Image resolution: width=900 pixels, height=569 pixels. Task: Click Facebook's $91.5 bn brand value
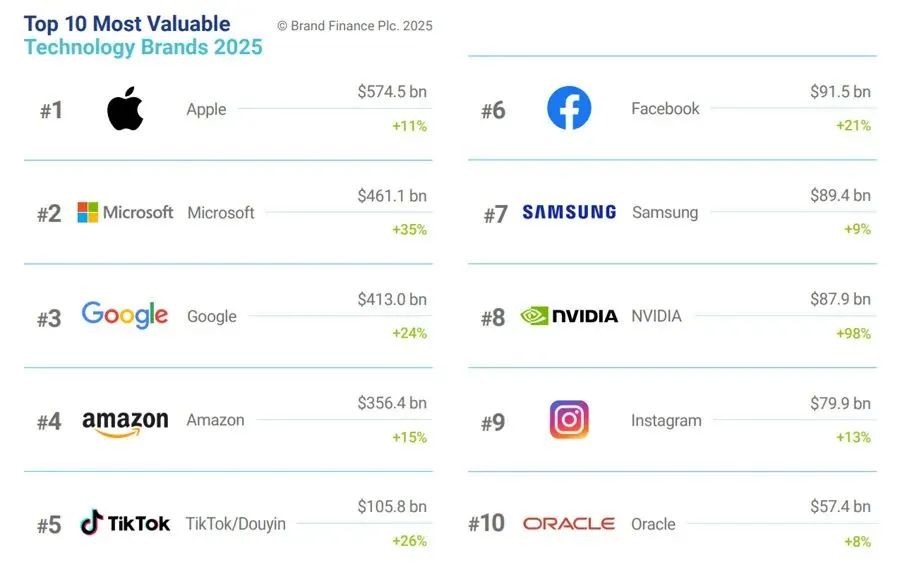click(840, 91)
